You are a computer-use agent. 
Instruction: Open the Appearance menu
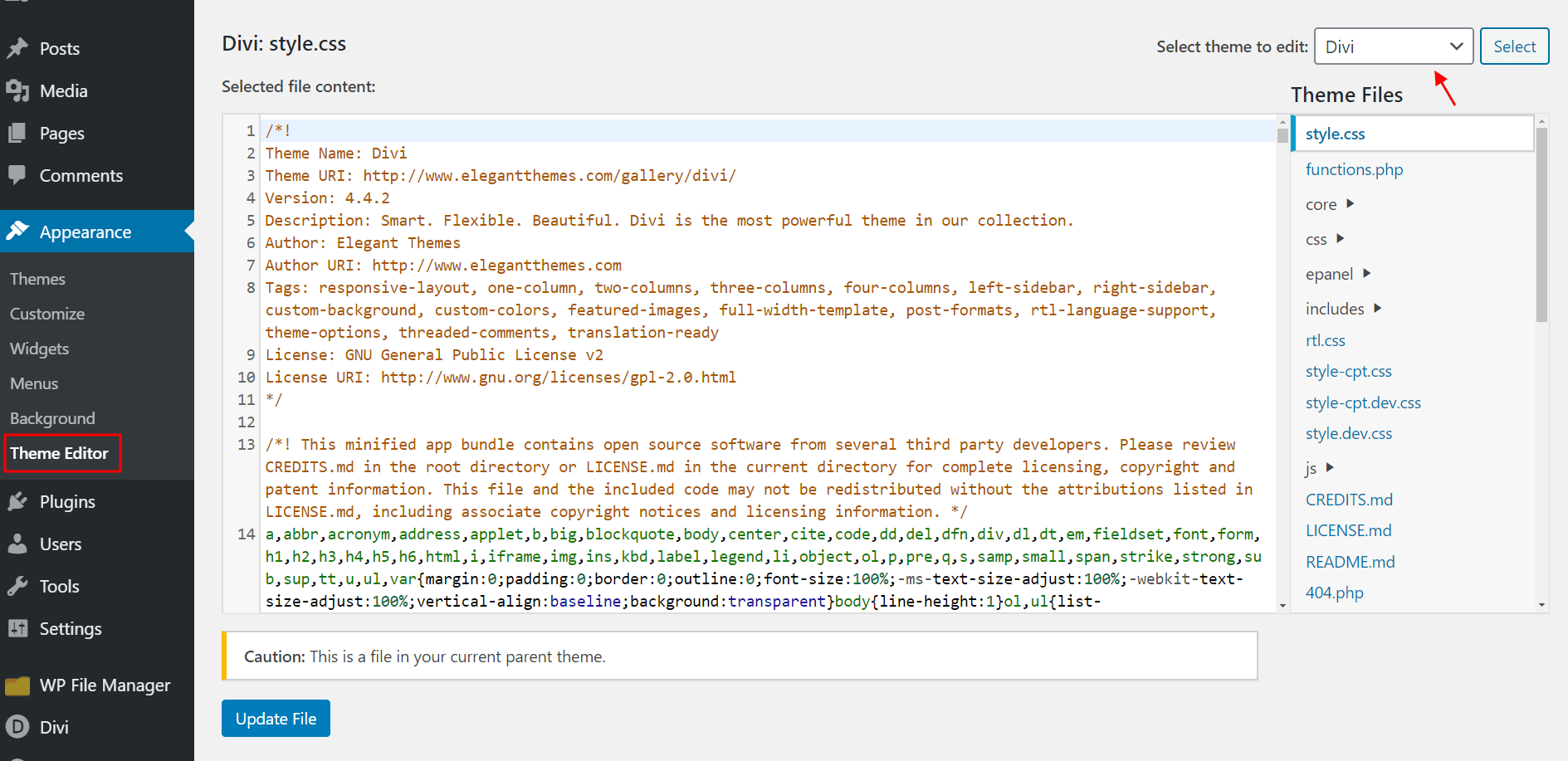97,232
